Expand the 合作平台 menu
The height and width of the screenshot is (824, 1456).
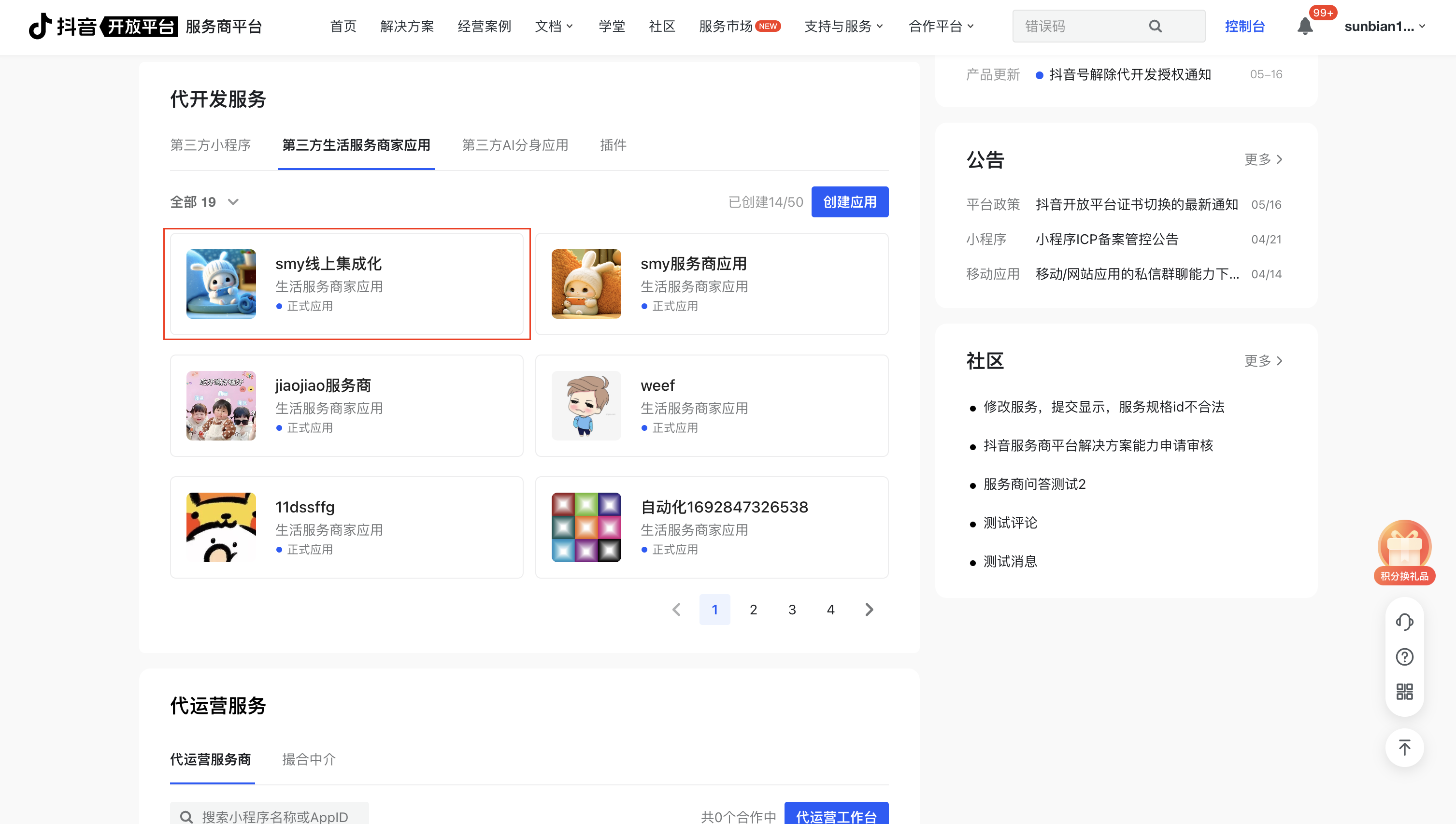coord(941,26)
